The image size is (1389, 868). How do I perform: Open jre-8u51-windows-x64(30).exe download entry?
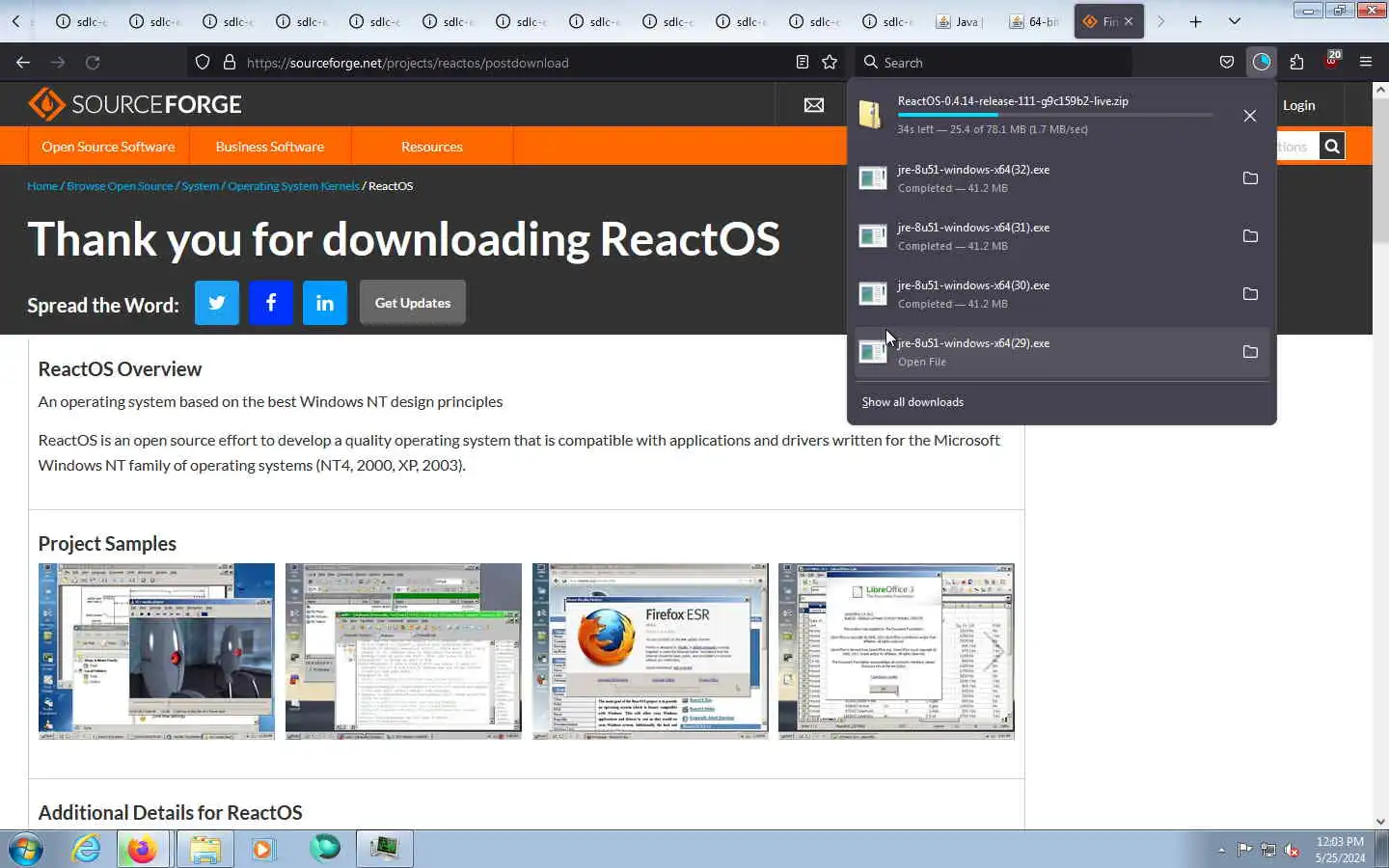(x=1041, y=294)
